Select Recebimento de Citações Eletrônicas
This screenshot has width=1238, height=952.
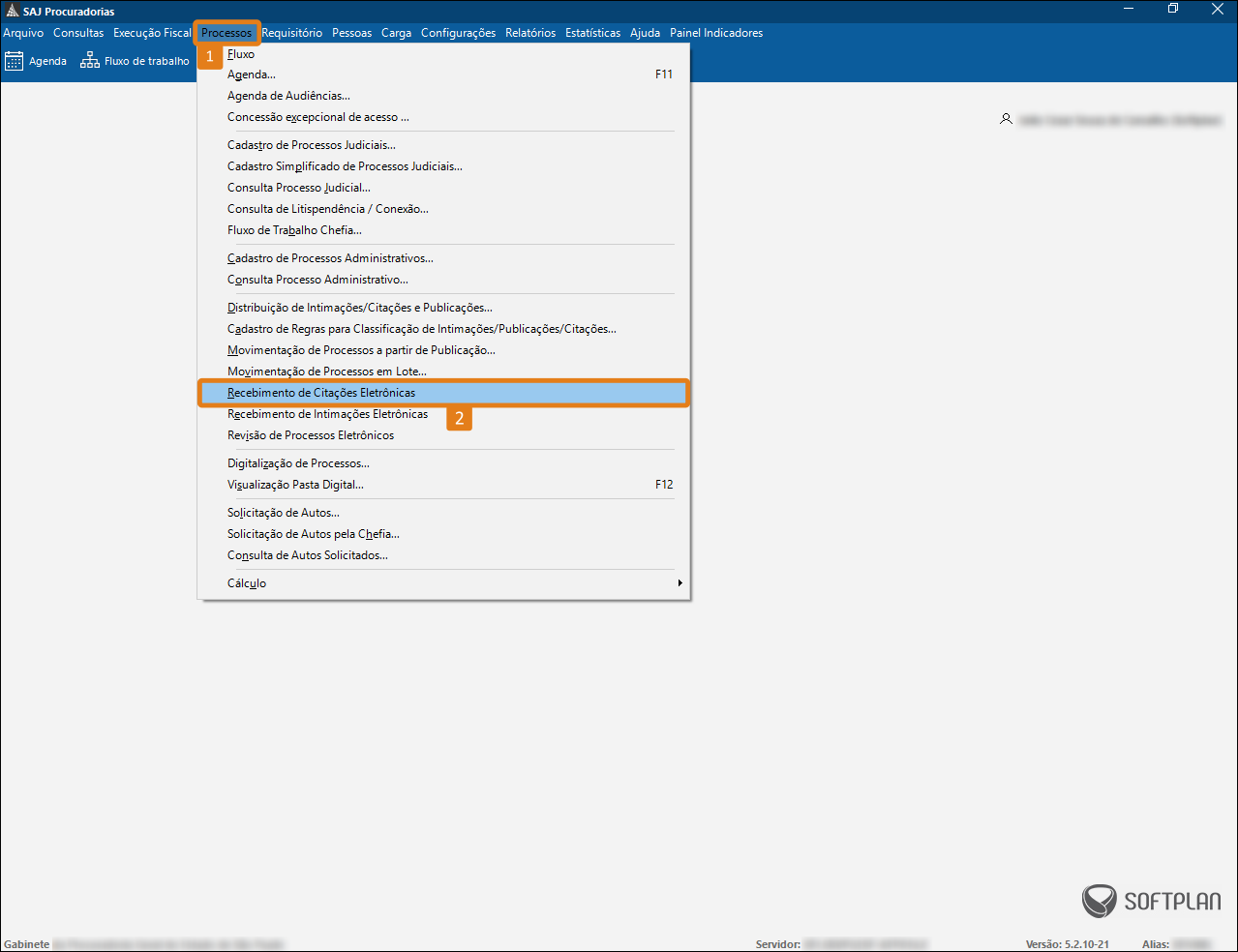[321, 393]
